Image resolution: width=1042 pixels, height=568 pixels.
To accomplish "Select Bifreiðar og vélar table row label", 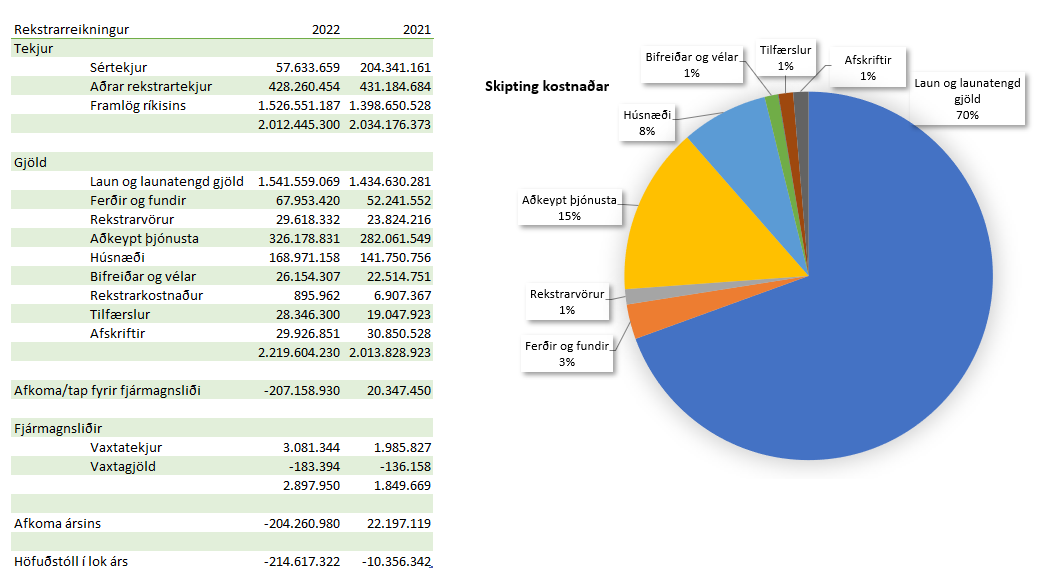I will 143,276.
